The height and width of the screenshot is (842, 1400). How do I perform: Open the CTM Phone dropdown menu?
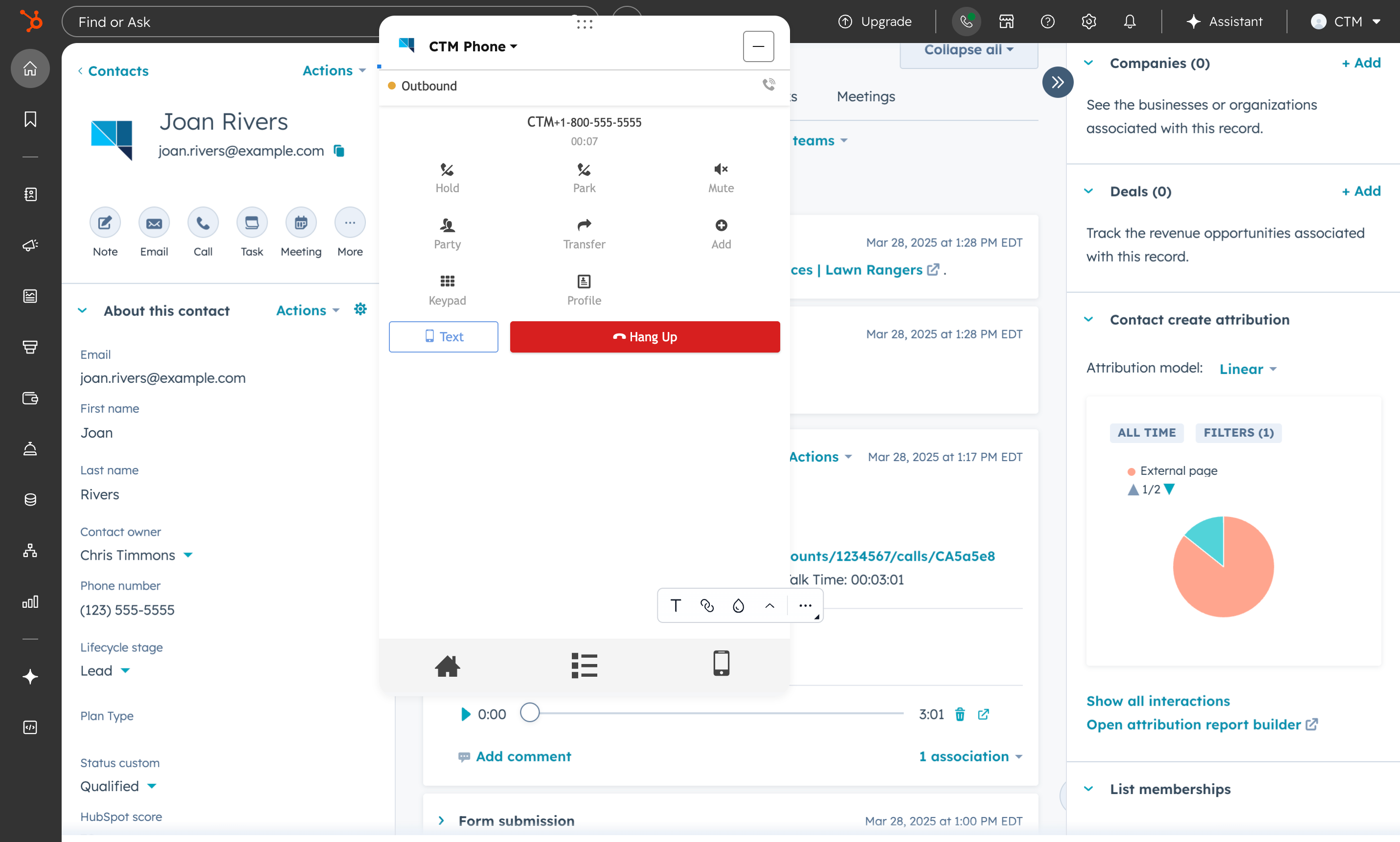pos(473,46)
